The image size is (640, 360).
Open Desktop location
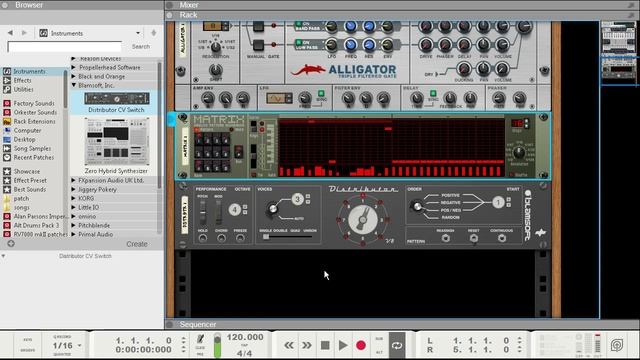click(x=24, y=139)
